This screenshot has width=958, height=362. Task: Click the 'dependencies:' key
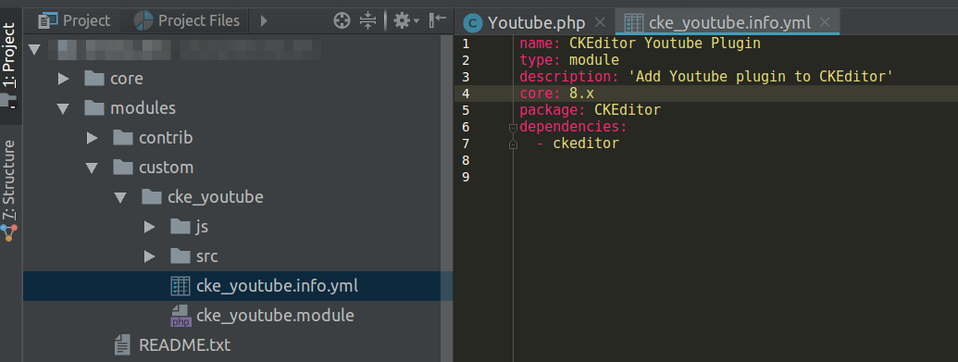click(x=573, y=127)
